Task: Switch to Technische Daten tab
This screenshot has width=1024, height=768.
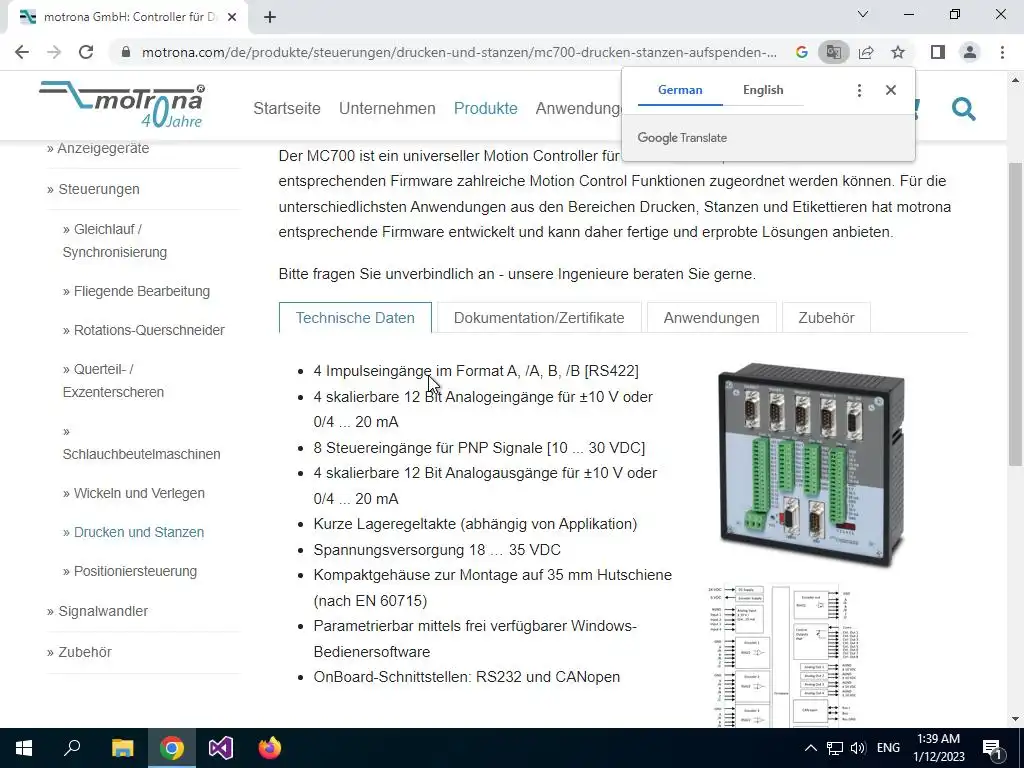Action: pyautogui.click(x=355, y=318)
